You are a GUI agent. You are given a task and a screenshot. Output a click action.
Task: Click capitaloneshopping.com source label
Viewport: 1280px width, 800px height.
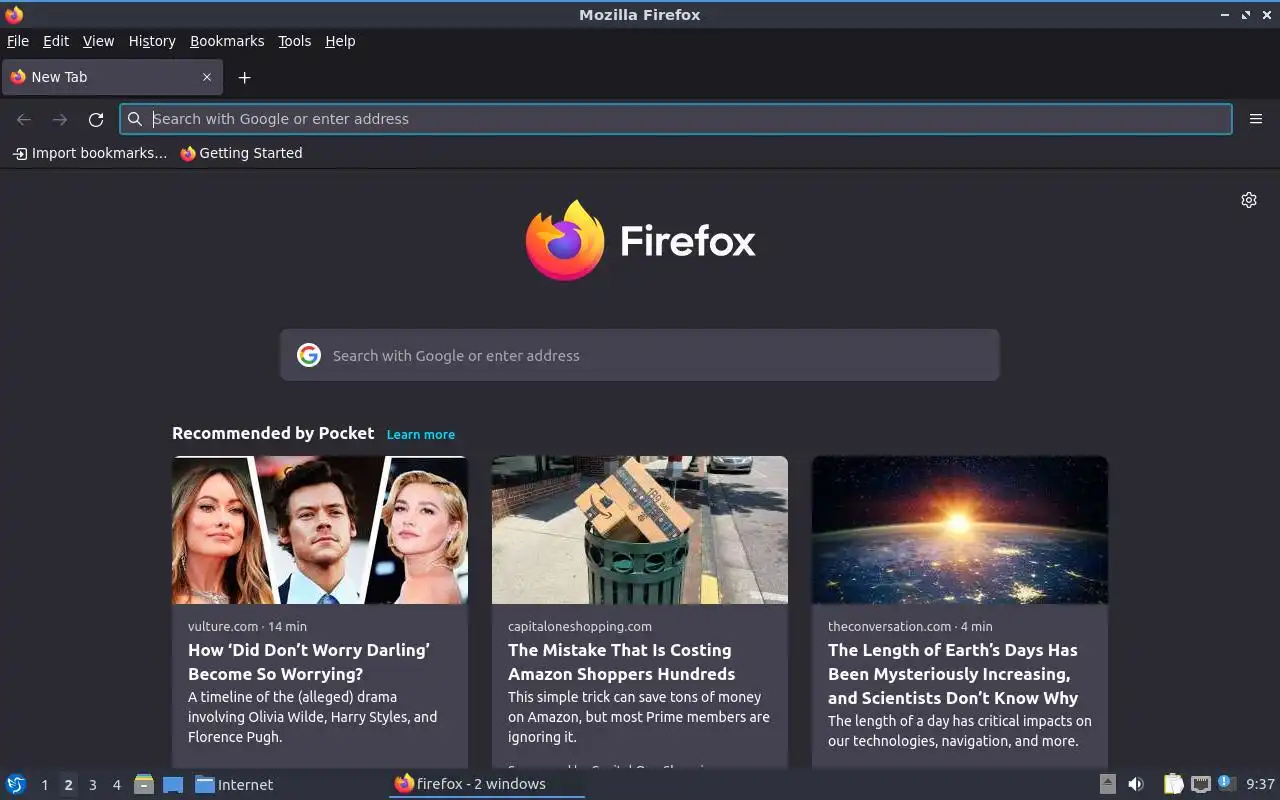[580, 626]
